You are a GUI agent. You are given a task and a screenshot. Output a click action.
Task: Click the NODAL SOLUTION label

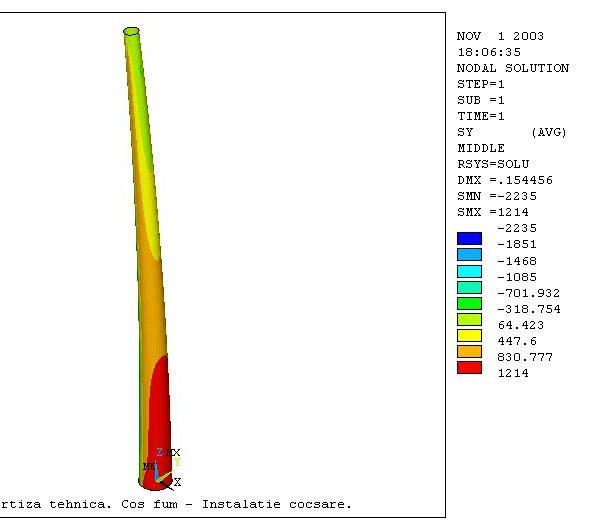[x=512, y=69]
